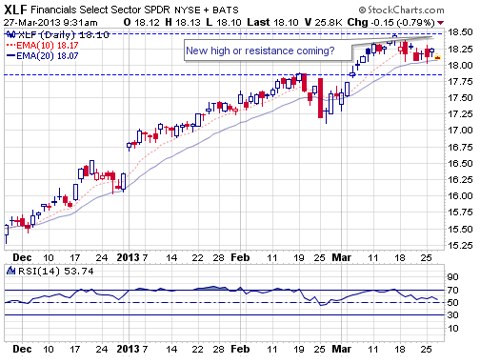Click the RSI 70 level label
Viewport: 480px width, 364px height.
[453, 290]
